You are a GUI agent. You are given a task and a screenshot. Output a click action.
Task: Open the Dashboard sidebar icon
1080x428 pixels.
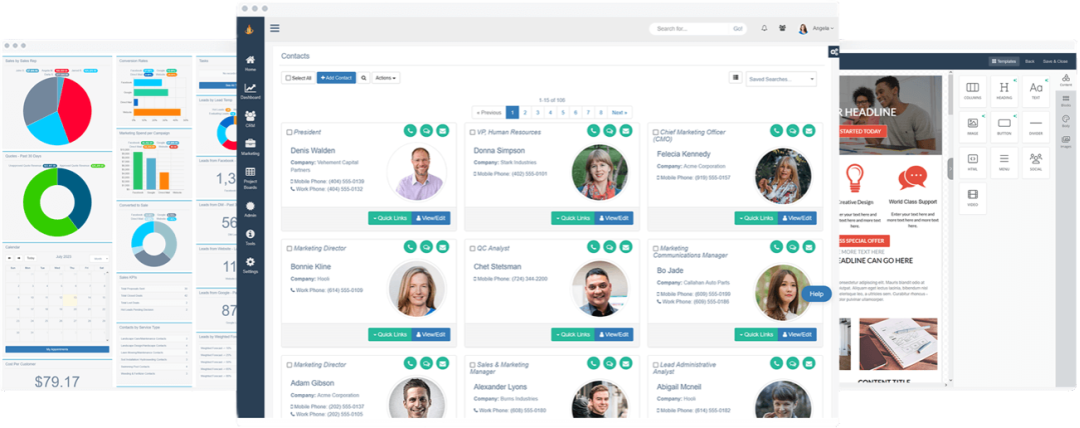[x=250, y=91]
